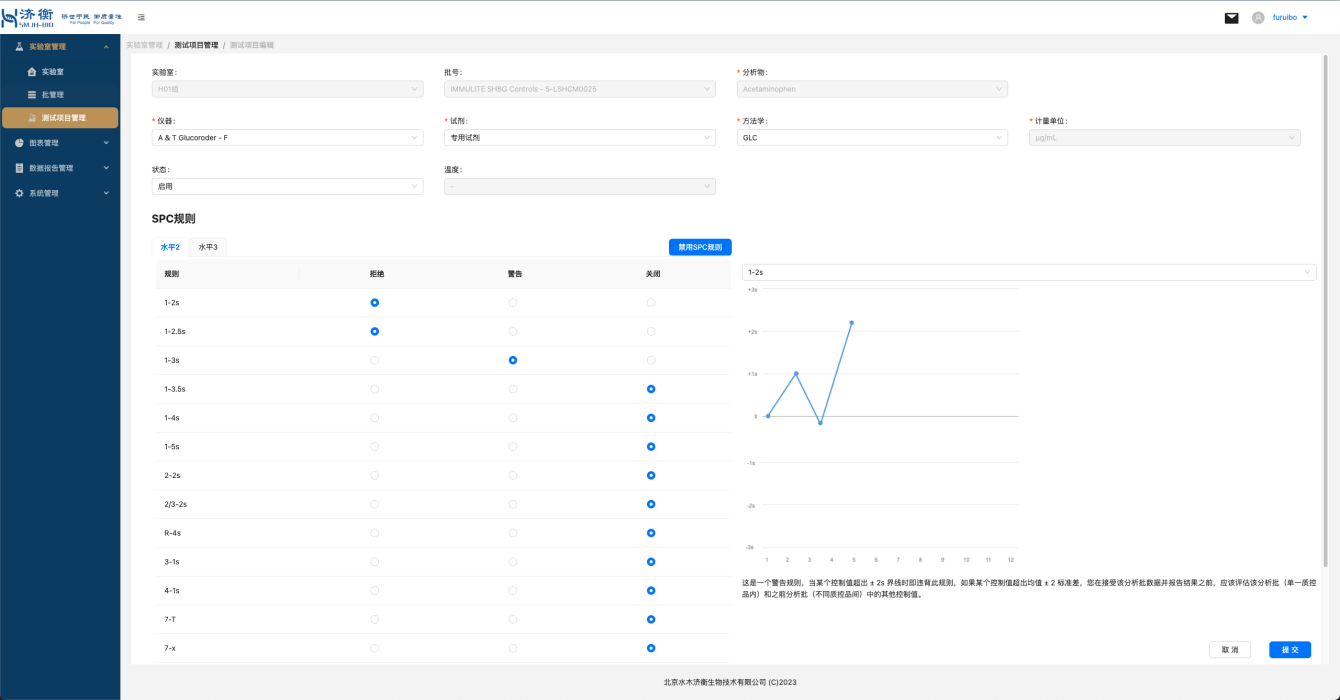Click the 提交 submit button
Viewport: 1340px width, 700px height.
pyautogui.click(x=1289, y=650)
